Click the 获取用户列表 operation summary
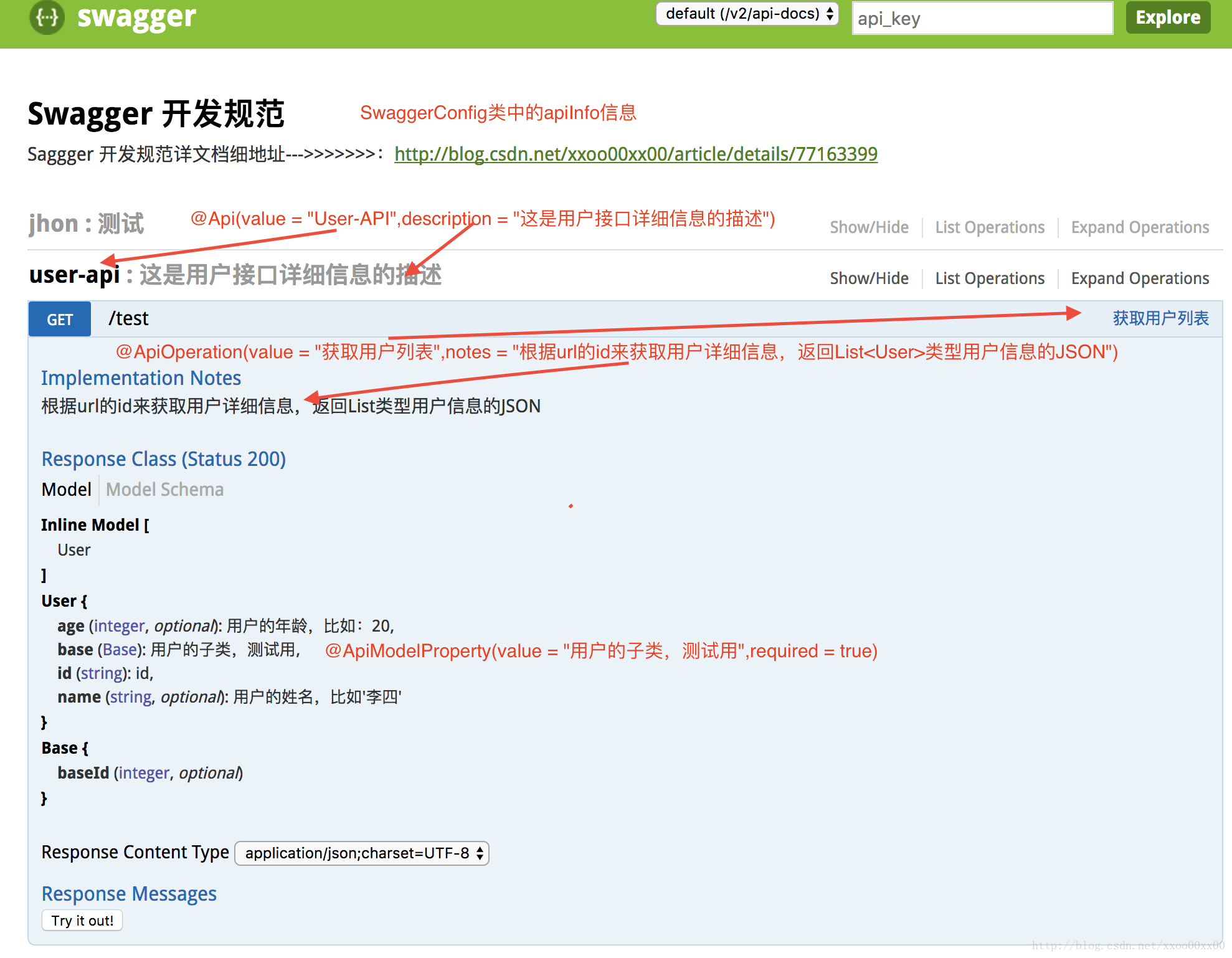The width and height of the screenshot is (1232, 958). (x=1161, y=318)
